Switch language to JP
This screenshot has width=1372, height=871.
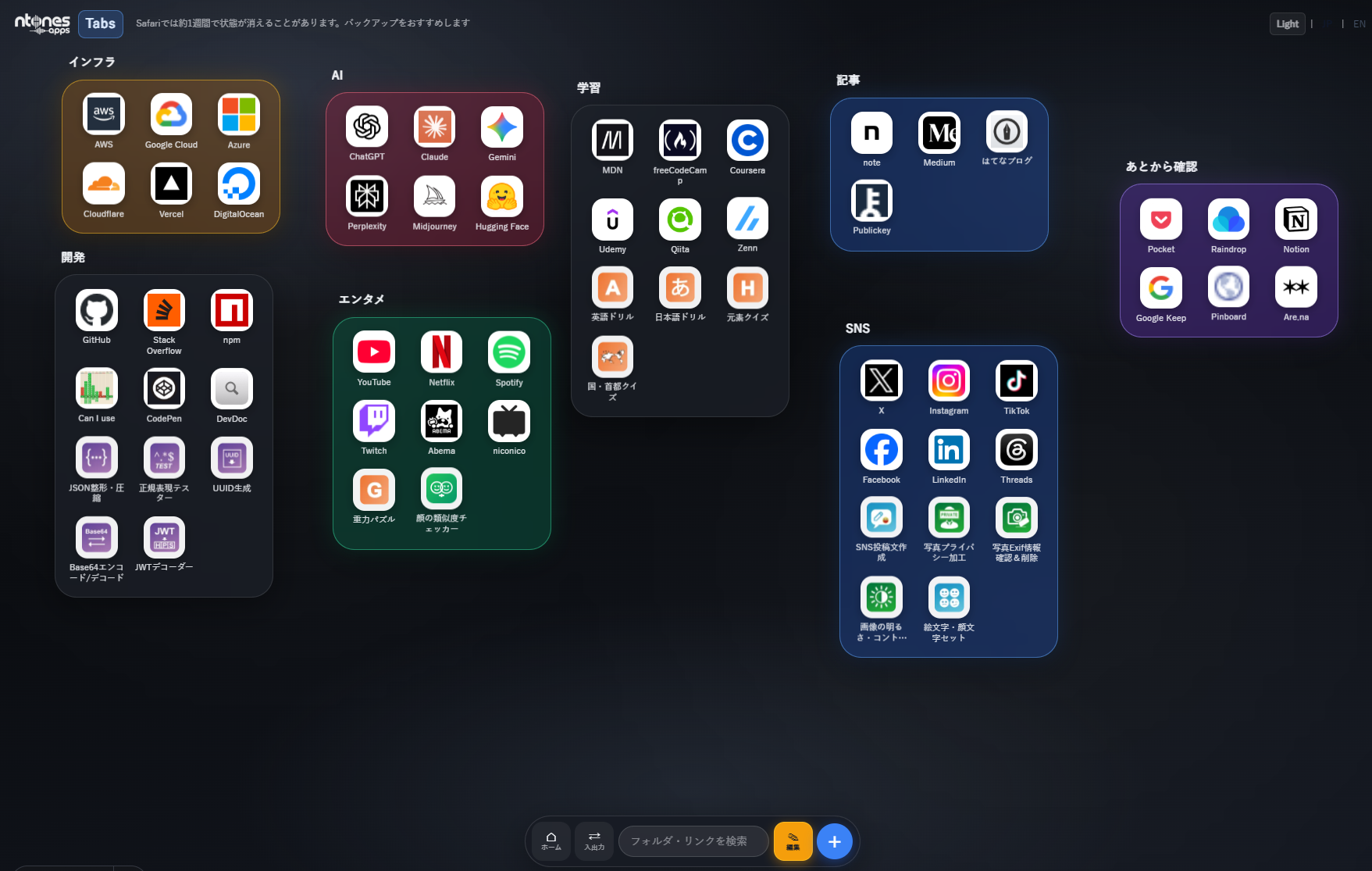tap(1327, 24)
